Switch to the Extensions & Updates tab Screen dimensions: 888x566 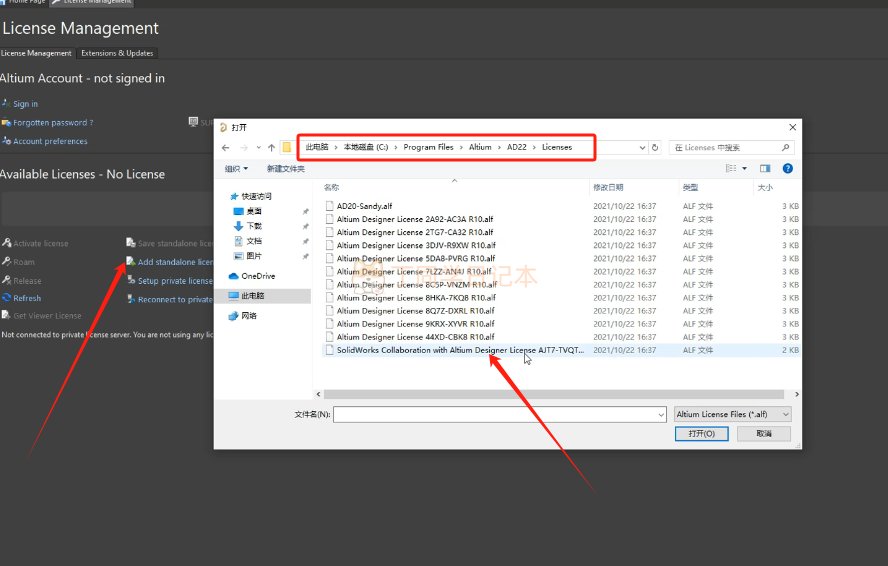point(117,53)
